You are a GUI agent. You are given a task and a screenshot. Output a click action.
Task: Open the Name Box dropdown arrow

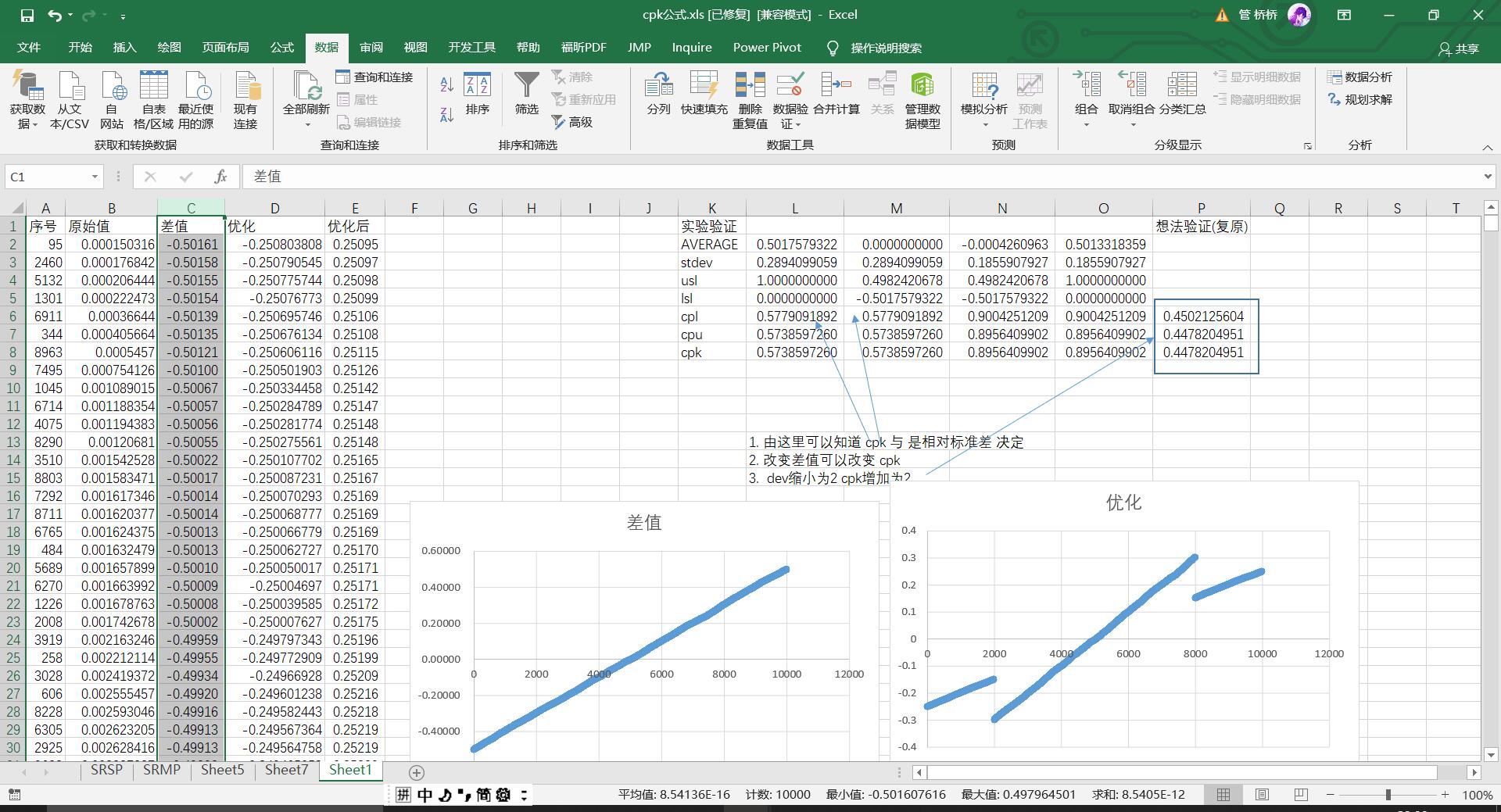[95, 177]
